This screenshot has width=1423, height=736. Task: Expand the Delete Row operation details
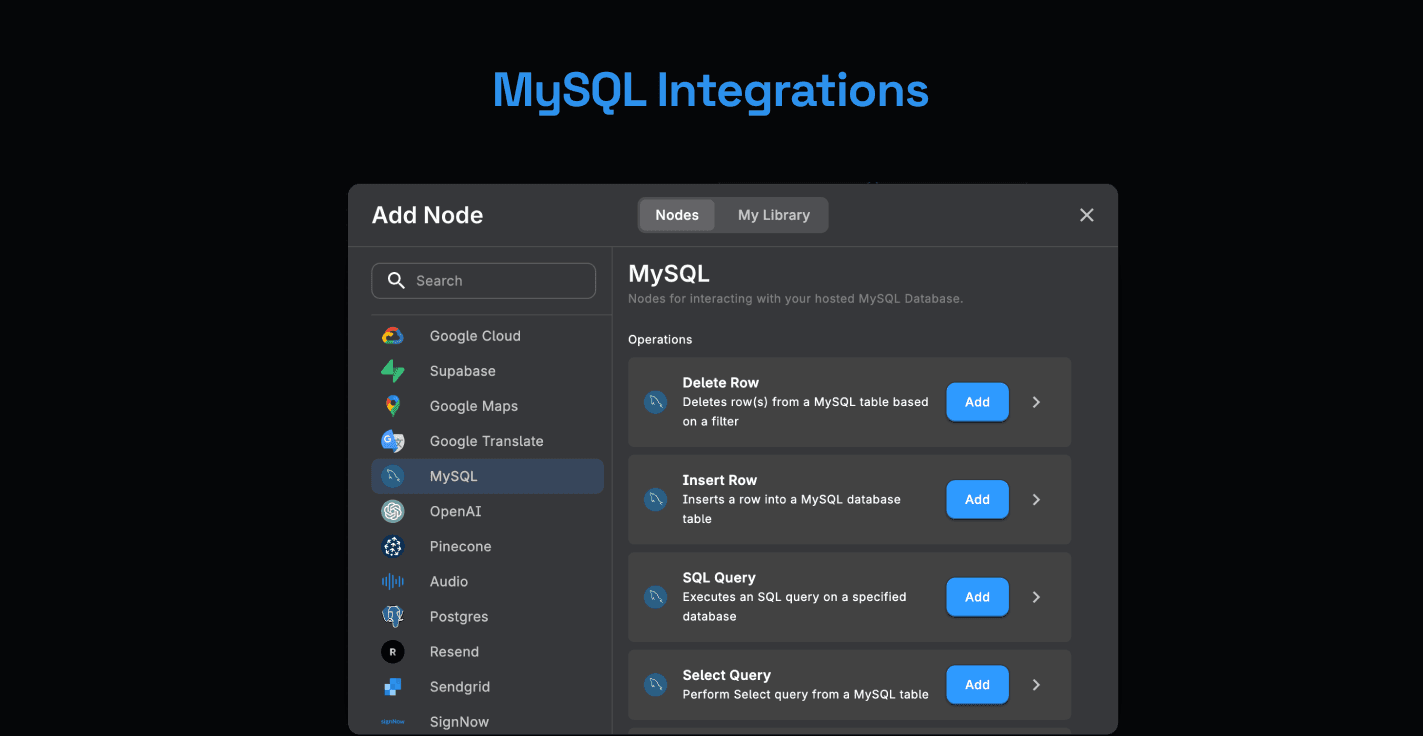(x=1036, y=402)
